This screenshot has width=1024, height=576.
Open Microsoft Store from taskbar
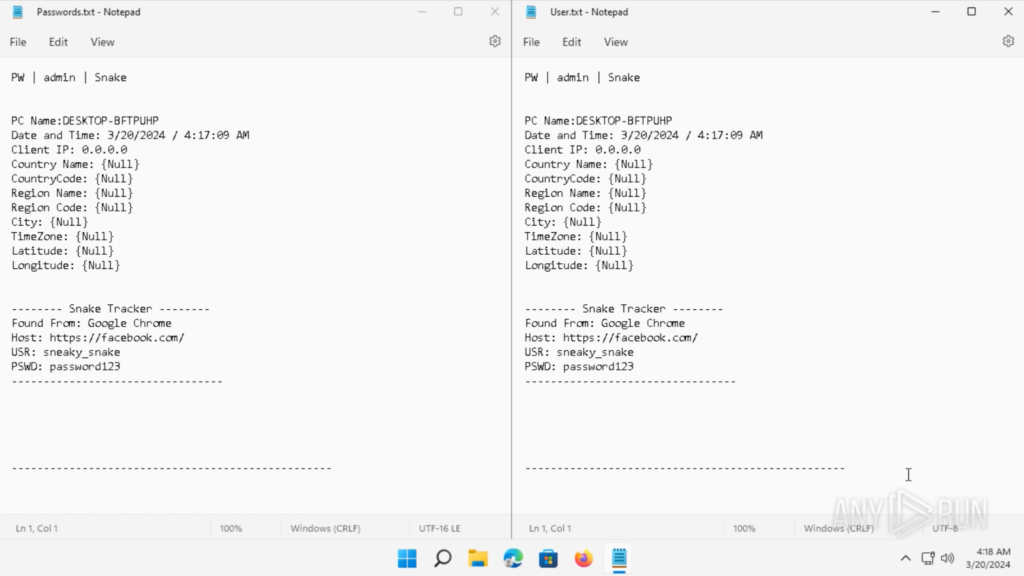coord(548,559)
